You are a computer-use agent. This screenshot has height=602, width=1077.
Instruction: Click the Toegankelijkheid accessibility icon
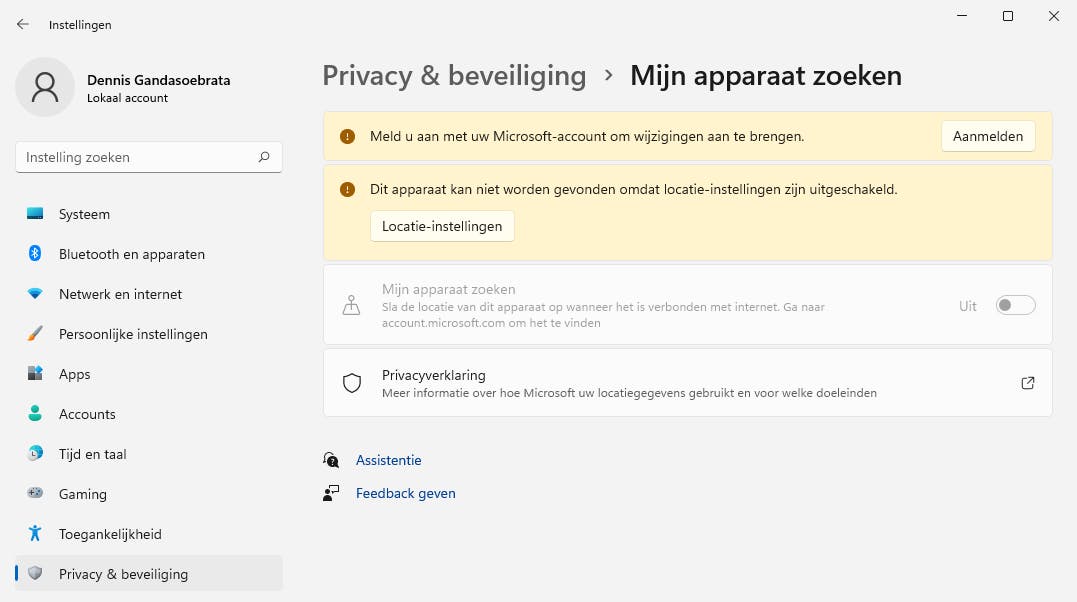tap(35, 534)
